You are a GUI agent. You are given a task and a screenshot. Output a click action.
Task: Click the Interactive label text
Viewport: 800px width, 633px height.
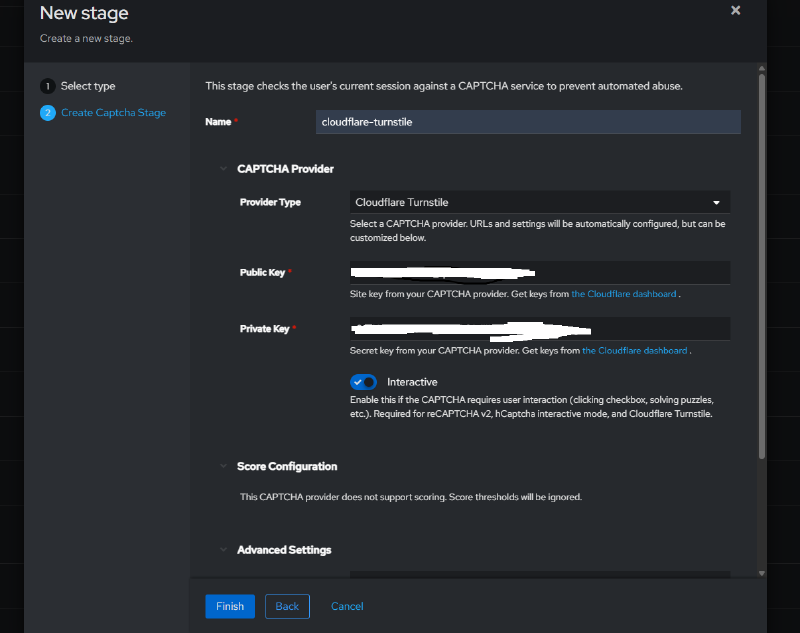412,382
